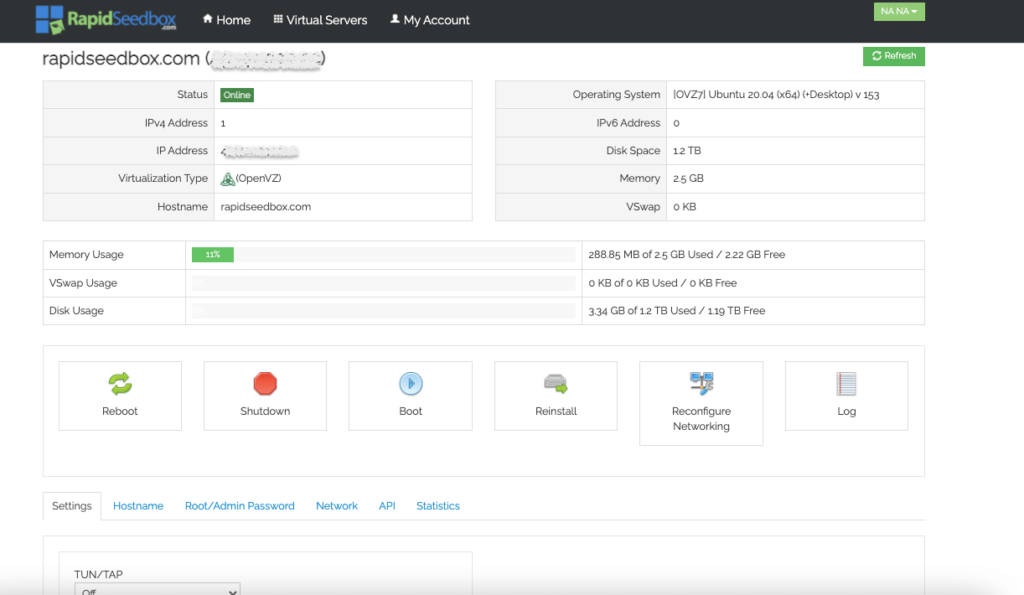
Task: Click the Reinstall disk icon
Action: click(556, 384)
